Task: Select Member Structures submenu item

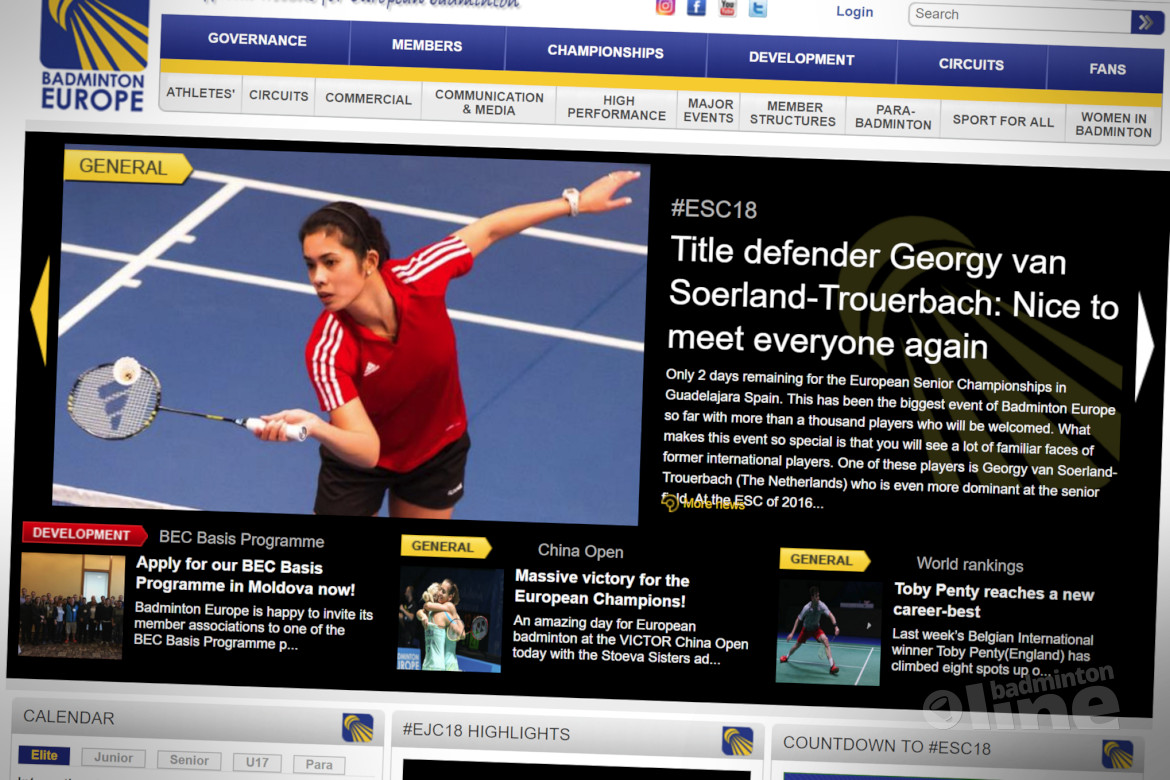Action: pos(792,113)
